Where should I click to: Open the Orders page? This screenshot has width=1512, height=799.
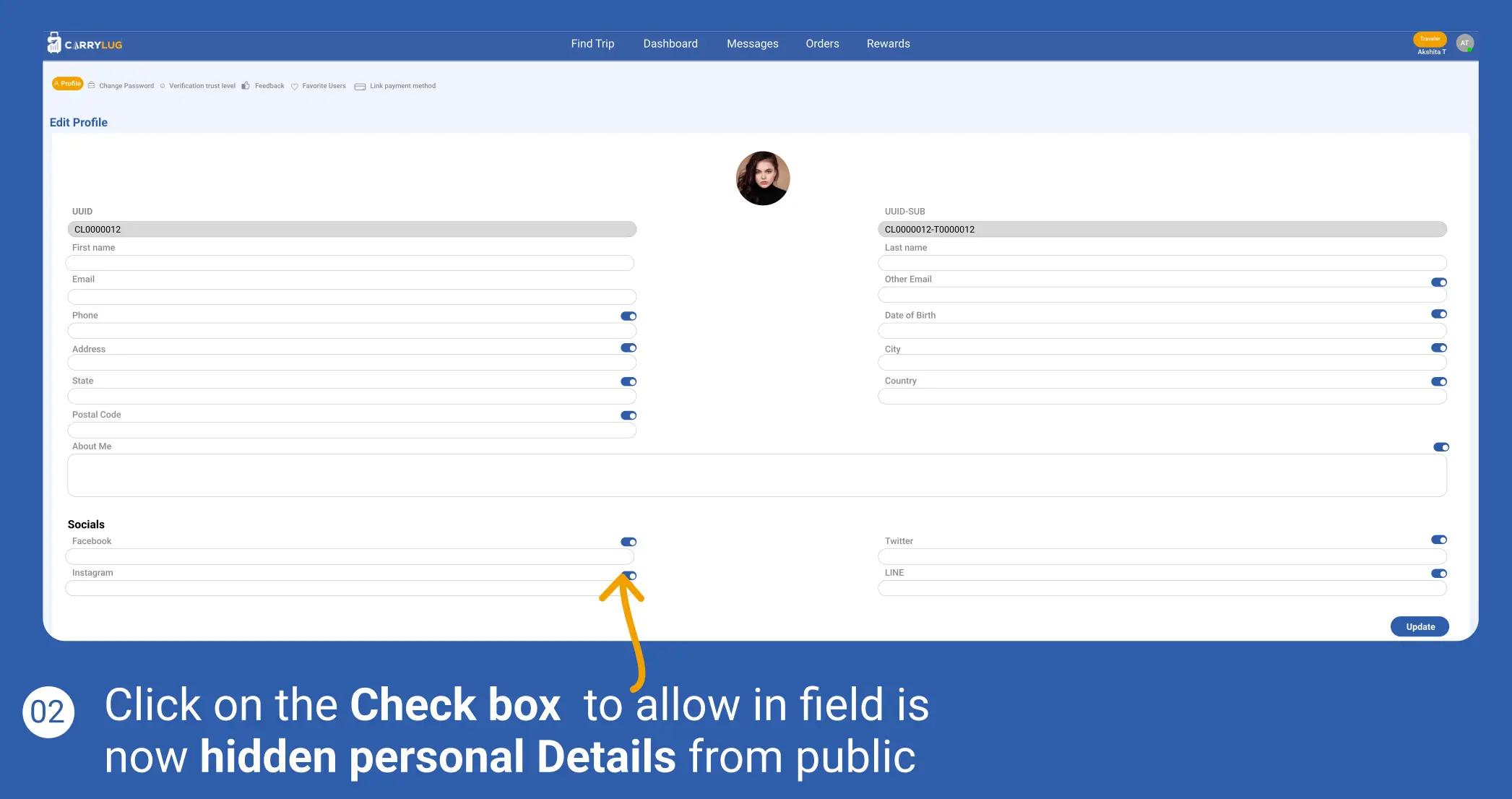pyautogui.click(x=822, y=43)
